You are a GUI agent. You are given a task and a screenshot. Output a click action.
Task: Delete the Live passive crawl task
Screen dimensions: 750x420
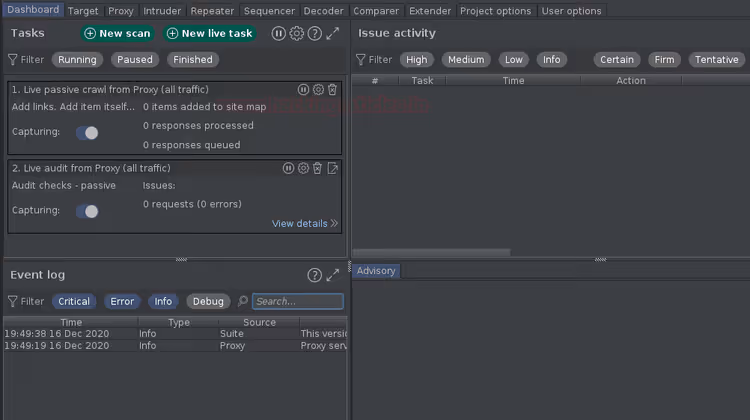point(332,89)
